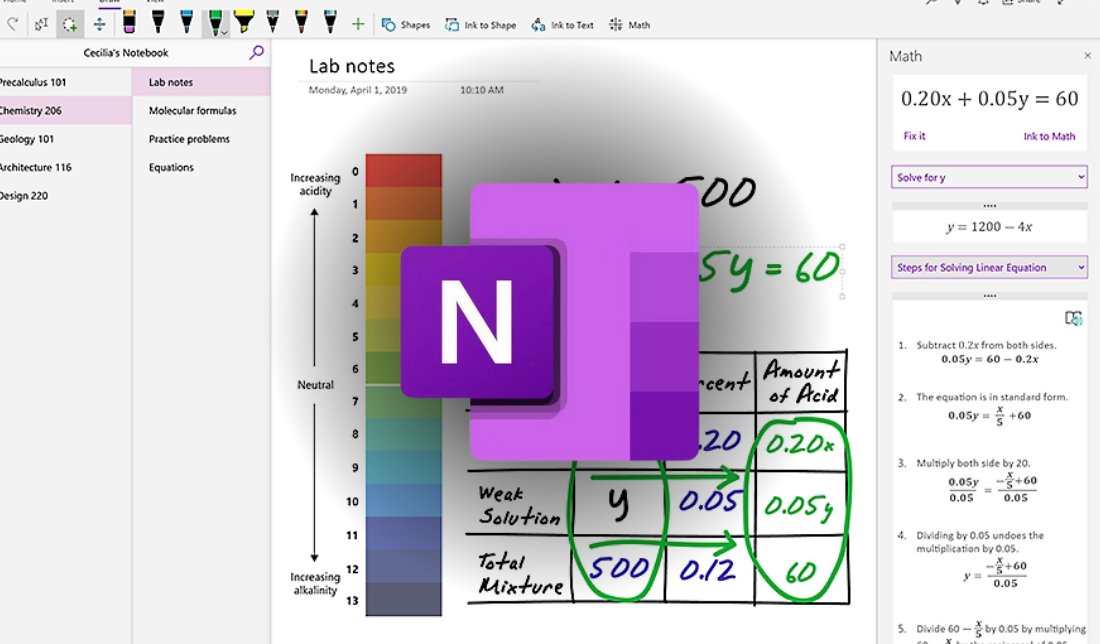Add a new pen with the plus icon
1100x644 pixels.
(x=358, y=24)
